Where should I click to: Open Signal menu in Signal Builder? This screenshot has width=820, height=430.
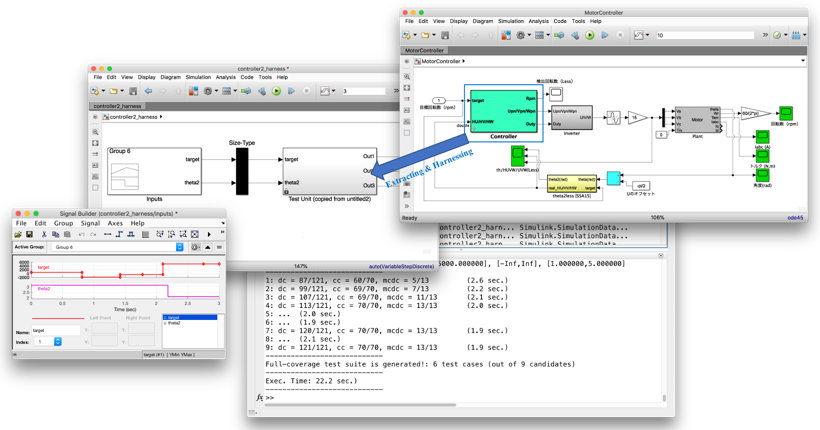tap(90, 223)
